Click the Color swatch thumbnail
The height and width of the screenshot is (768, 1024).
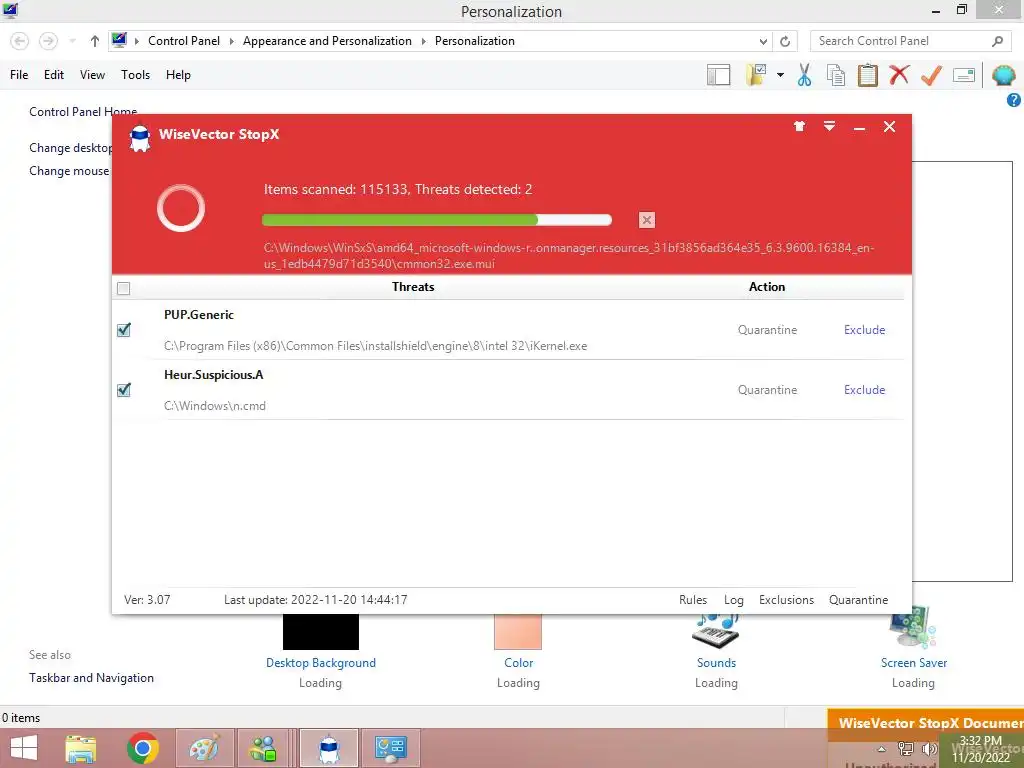[x=518, y=632]
